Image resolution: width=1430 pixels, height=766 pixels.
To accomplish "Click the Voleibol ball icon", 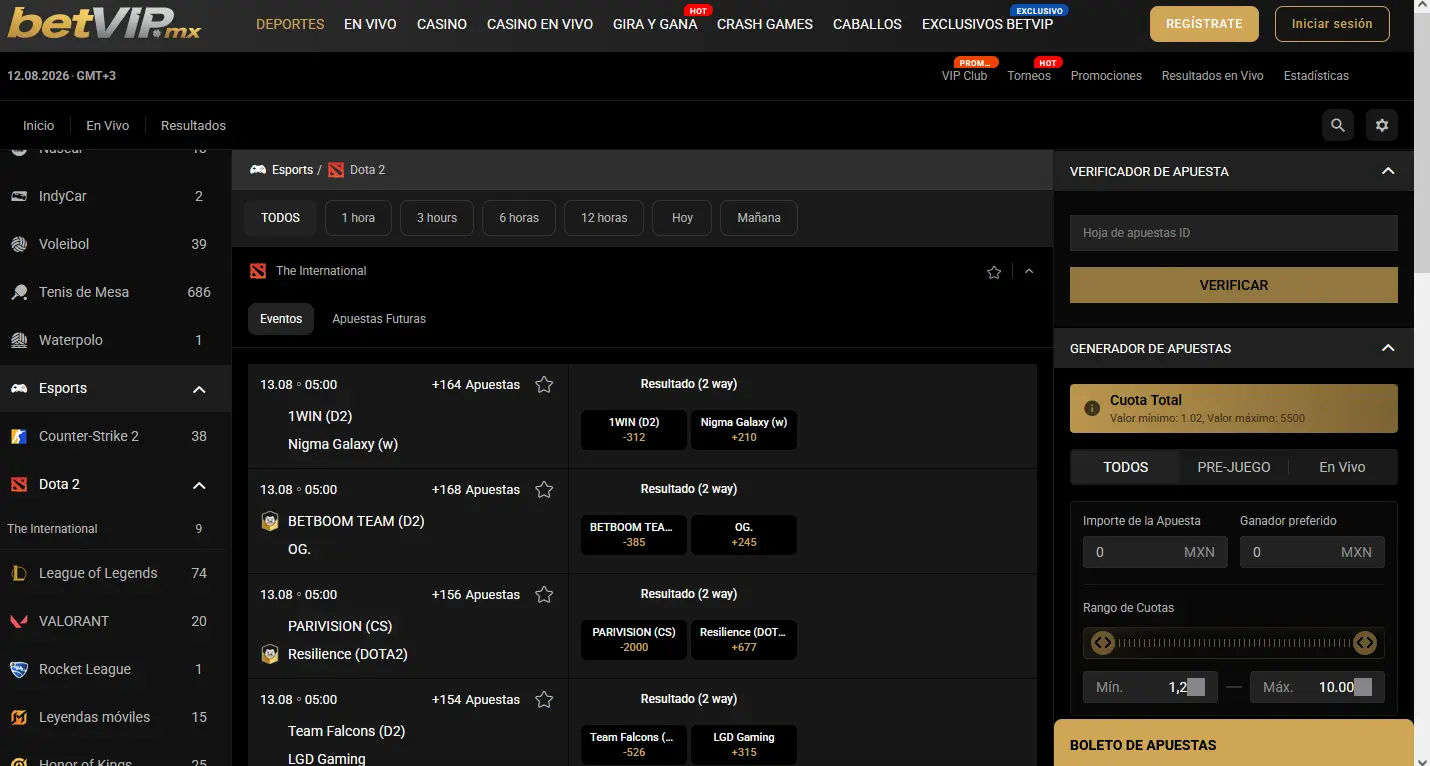I will point(19,244).
